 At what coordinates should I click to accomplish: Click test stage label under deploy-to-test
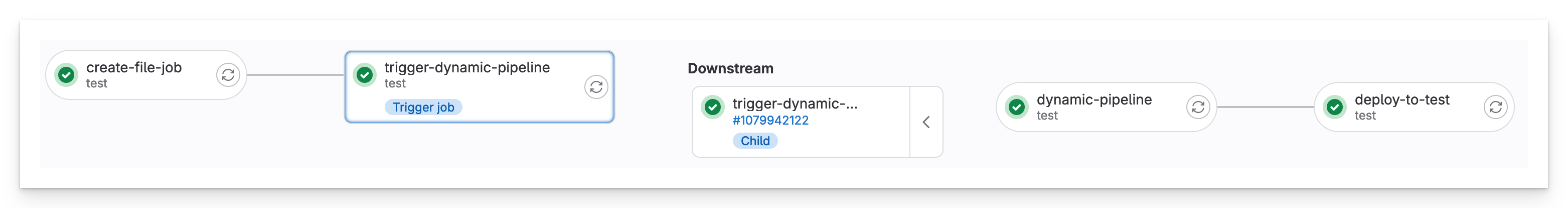[1365, 115]
